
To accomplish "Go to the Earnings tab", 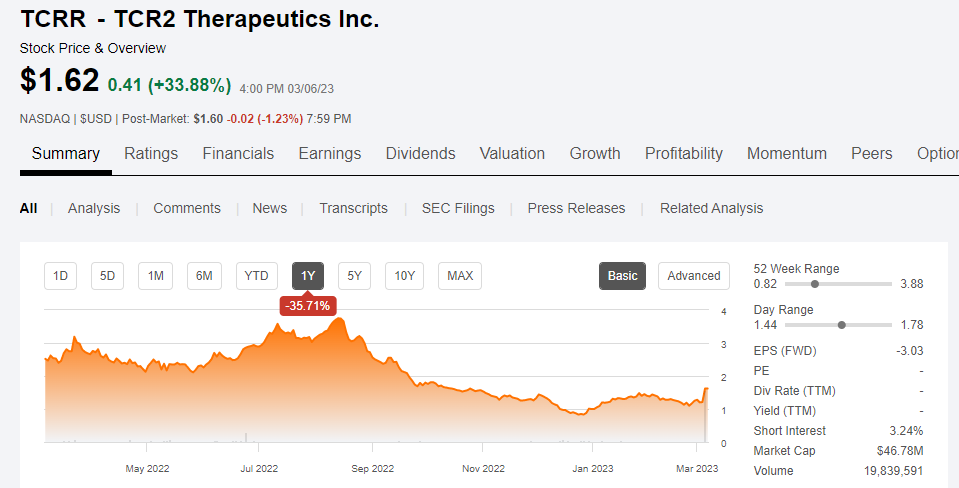I will 329,153.
